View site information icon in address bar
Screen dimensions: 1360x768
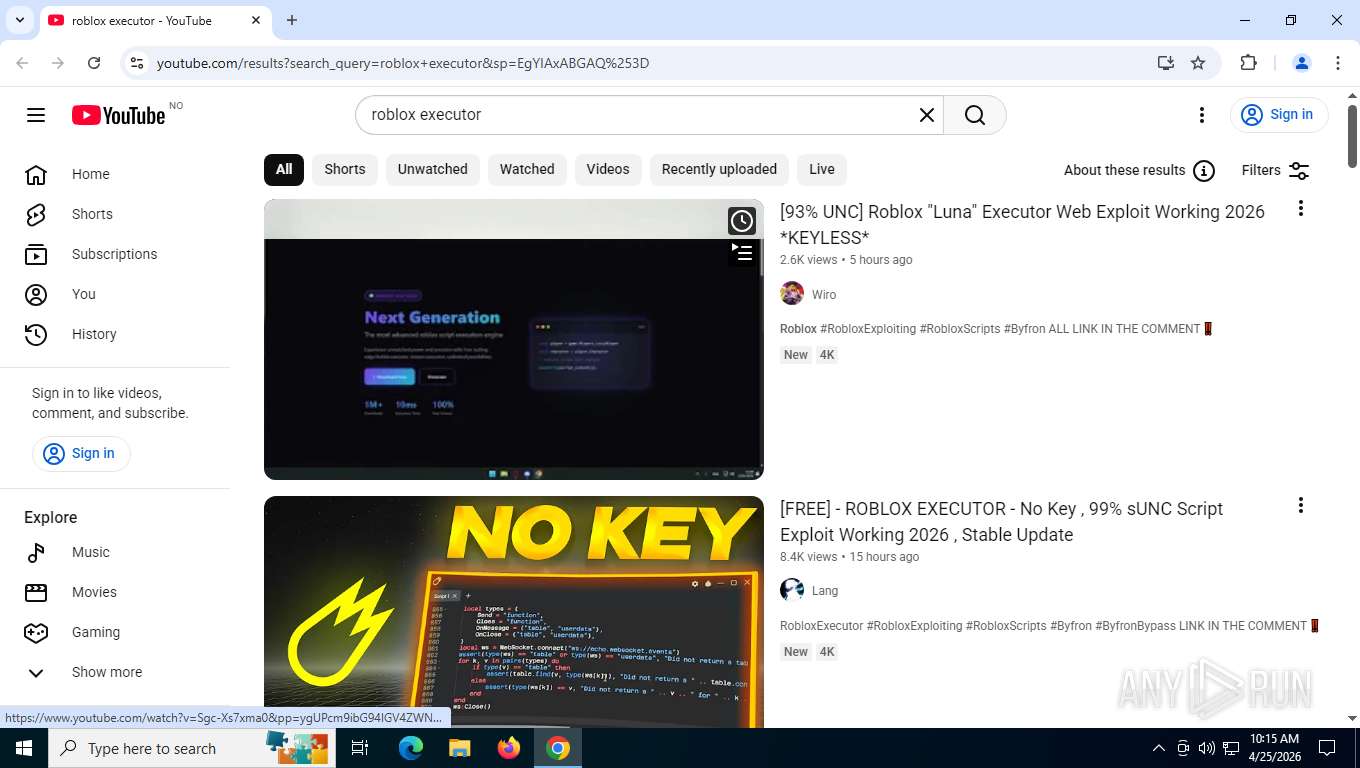137,63
